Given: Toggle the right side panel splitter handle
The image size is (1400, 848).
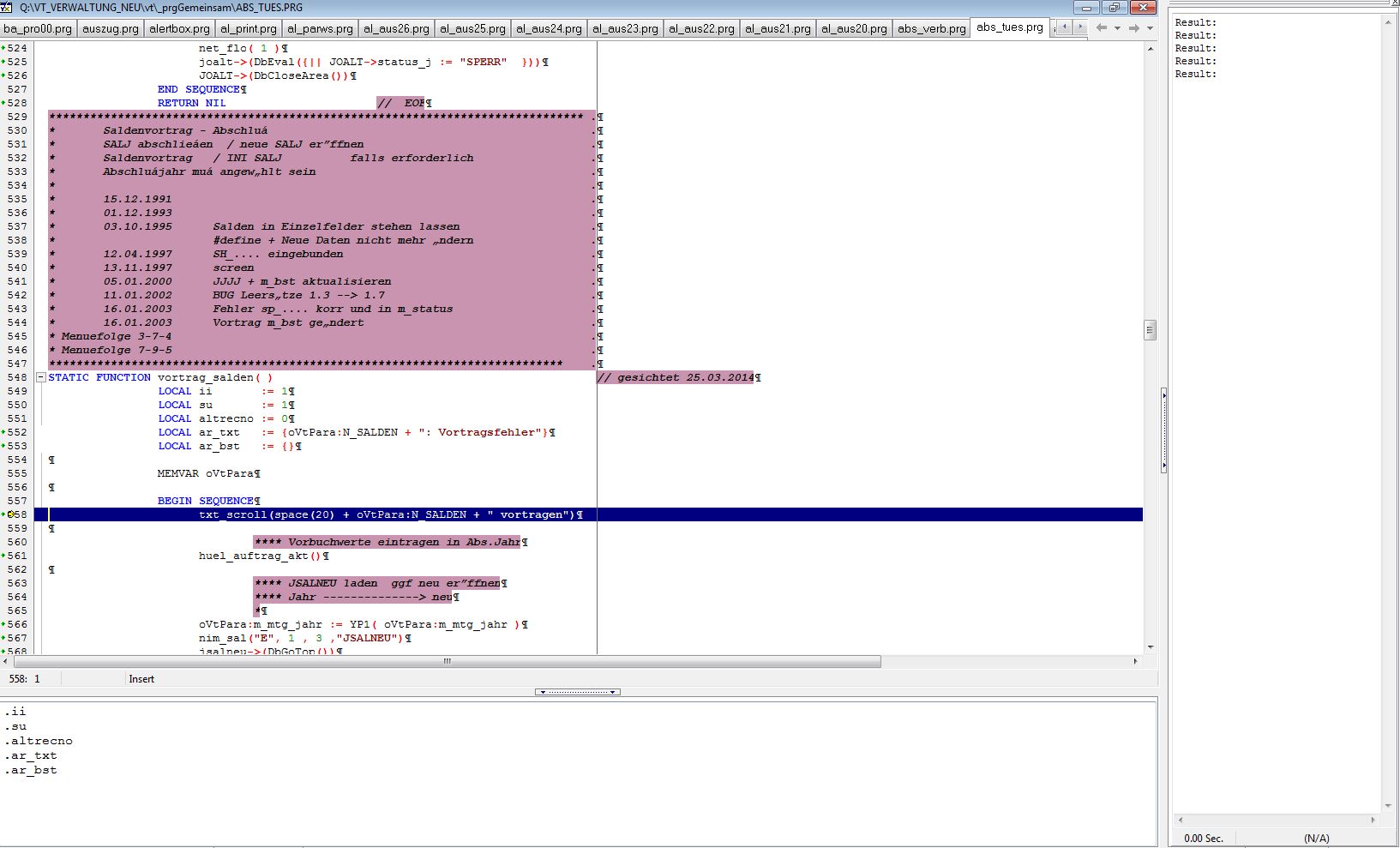Looking at the screenshot, I should [1163, 430].
